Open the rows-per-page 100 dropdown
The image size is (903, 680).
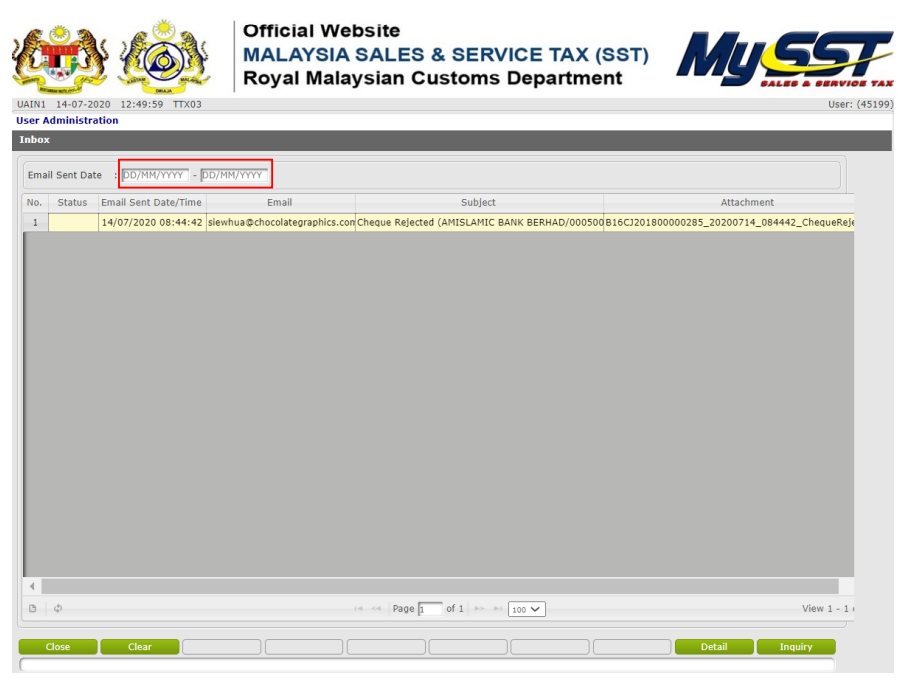coord(527,609)
